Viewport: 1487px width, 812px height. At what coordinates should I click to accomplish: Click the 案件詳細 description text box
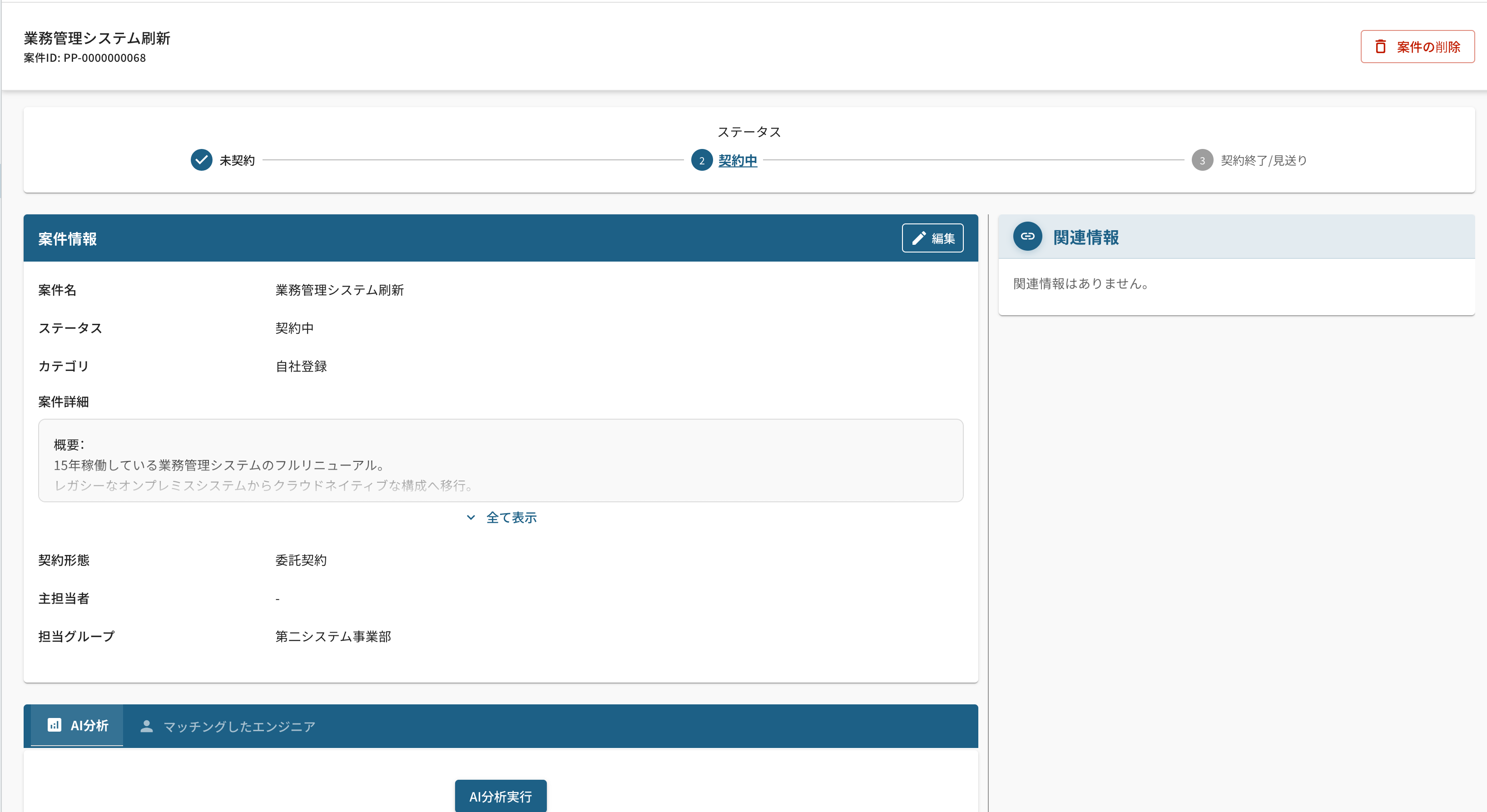click(500, 460)
